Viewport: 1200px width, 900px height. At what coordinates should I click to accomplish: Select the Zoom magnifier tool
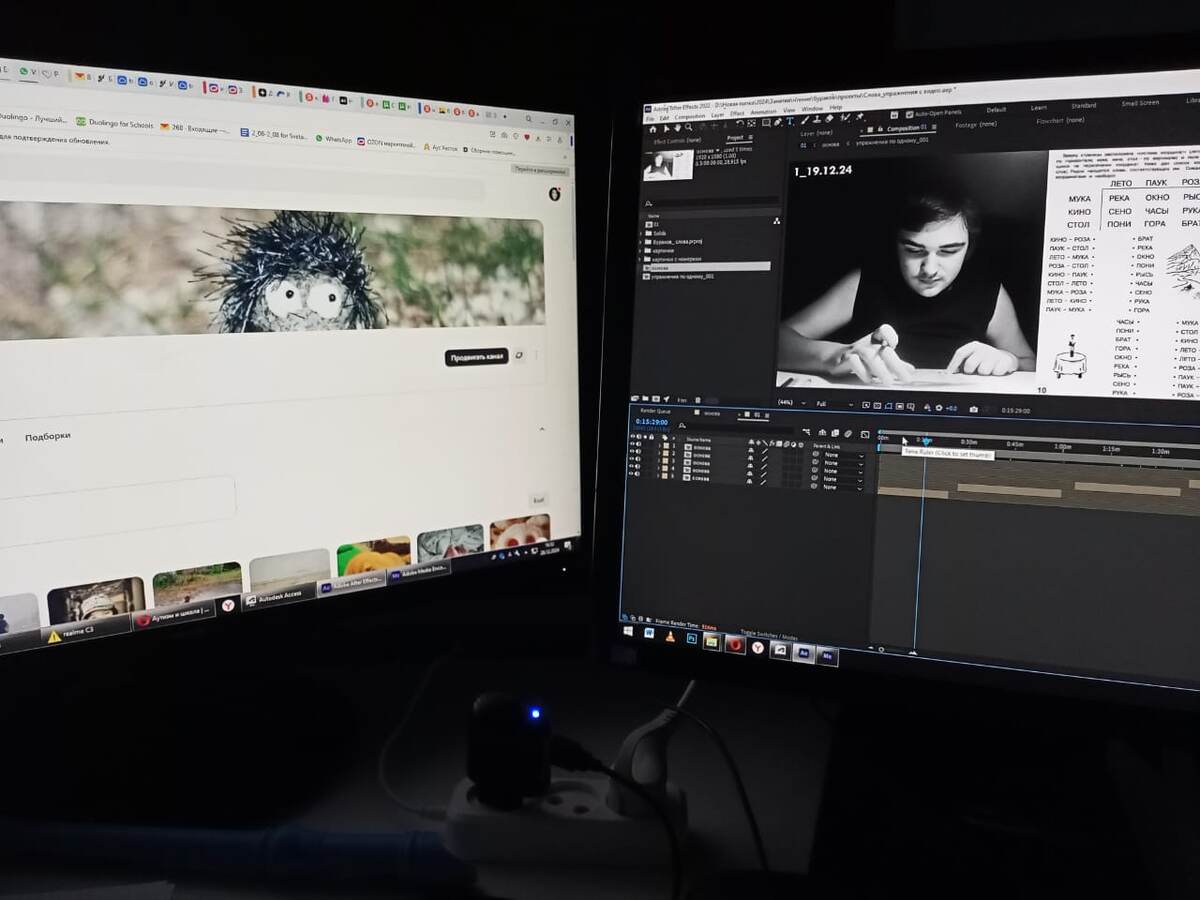pyautogui.click(x=688, y=127)
